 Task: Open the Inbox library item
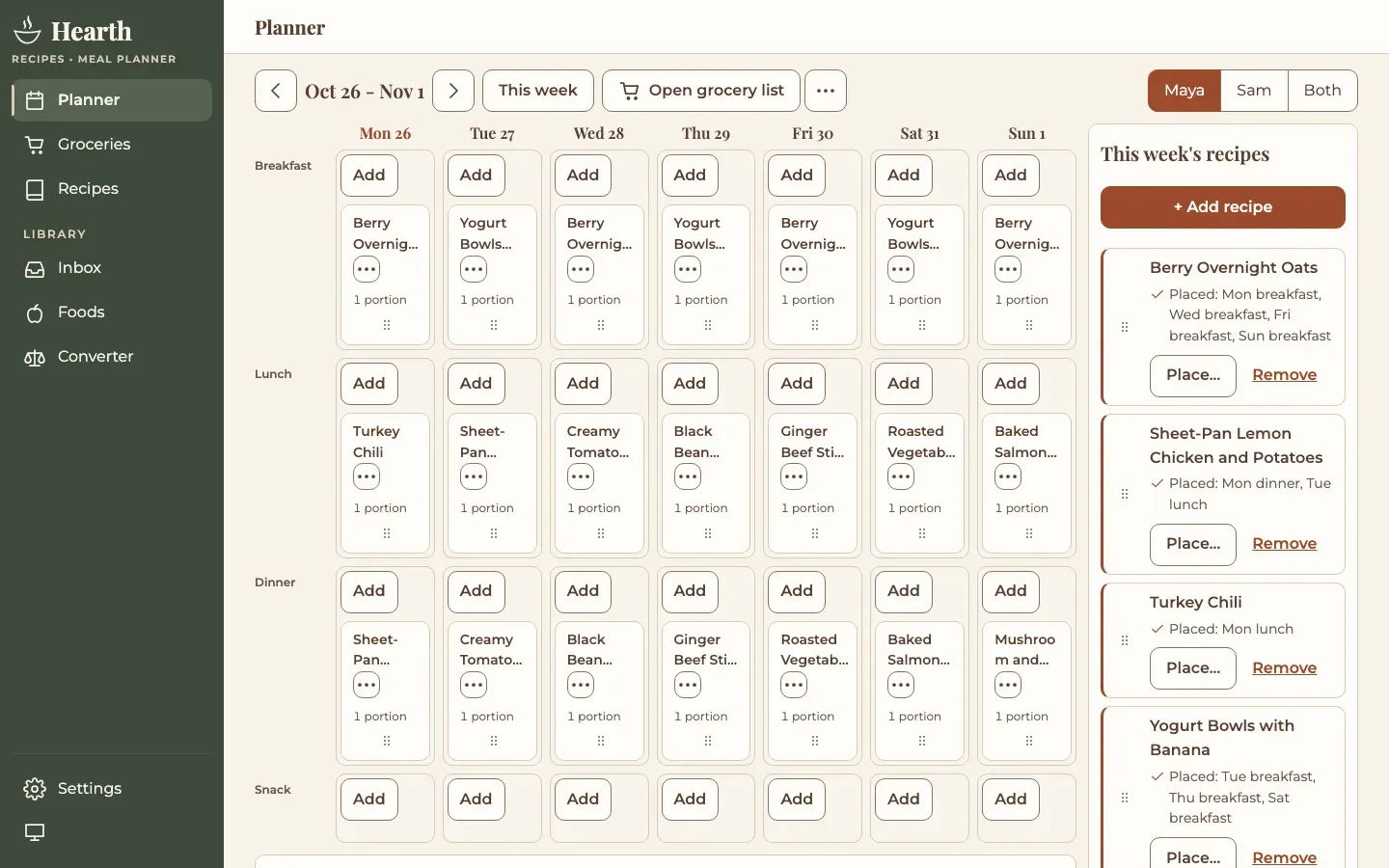(x=112, y=268)
